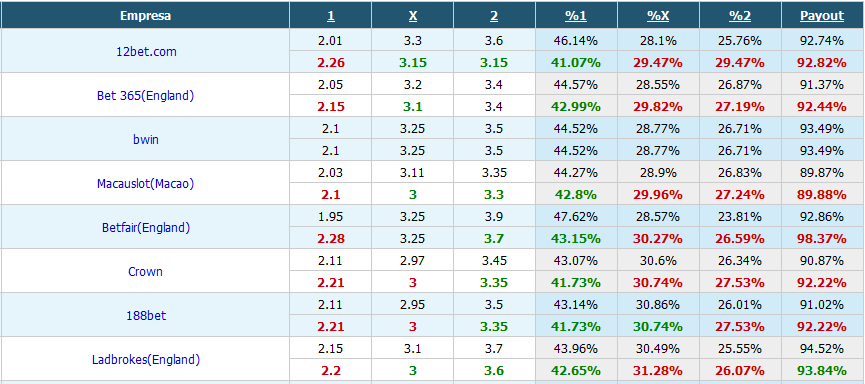Viewport: 865px width, 384px height.
Task: Sort by the %X column header
Action: [658, 16]
